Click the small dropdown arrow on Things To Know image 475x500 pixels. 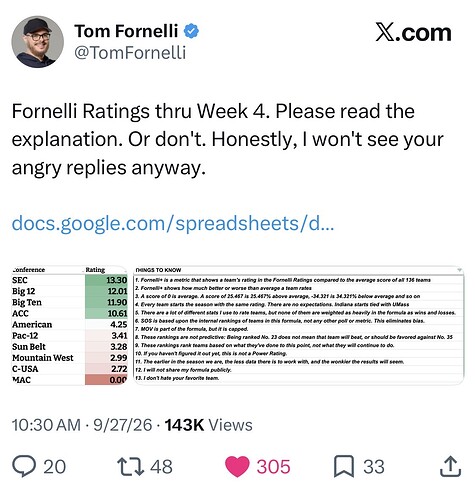[460, 270]
